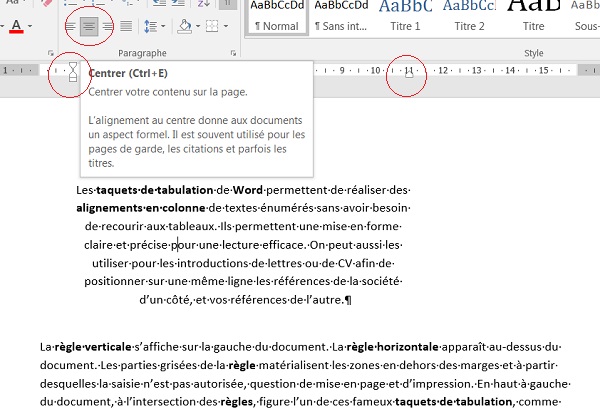Click the borders icon

[x=212, y=26]
